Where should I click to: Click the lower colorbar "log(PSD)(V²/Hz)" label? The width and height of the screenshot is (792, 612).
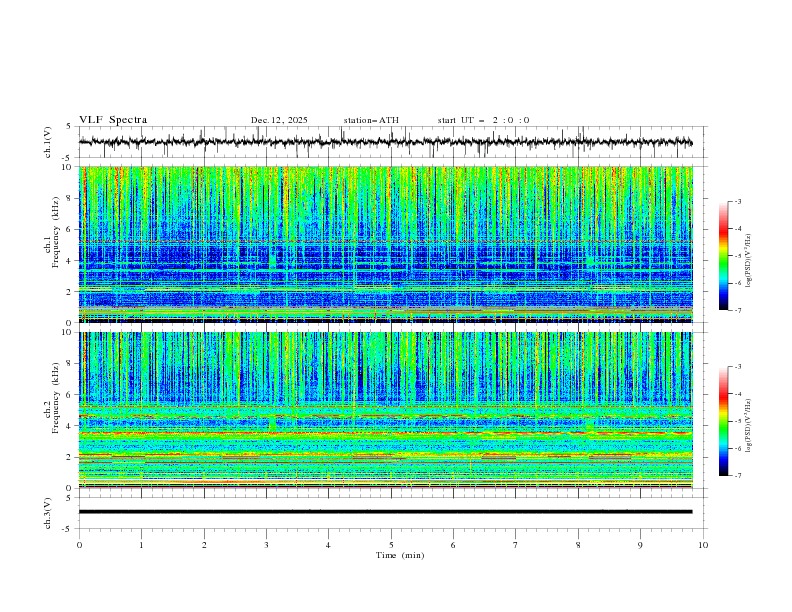tap(749, 426)
